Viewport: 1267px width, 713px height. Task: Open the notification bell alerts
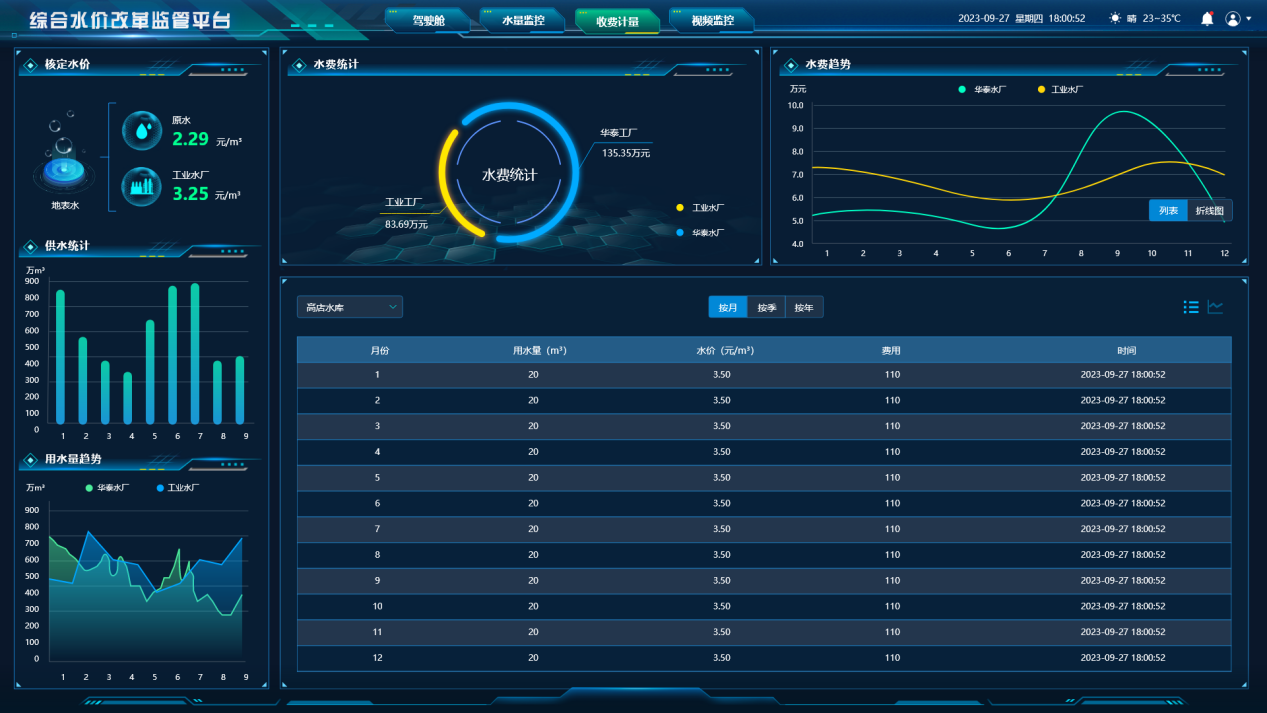[1207, 18]
